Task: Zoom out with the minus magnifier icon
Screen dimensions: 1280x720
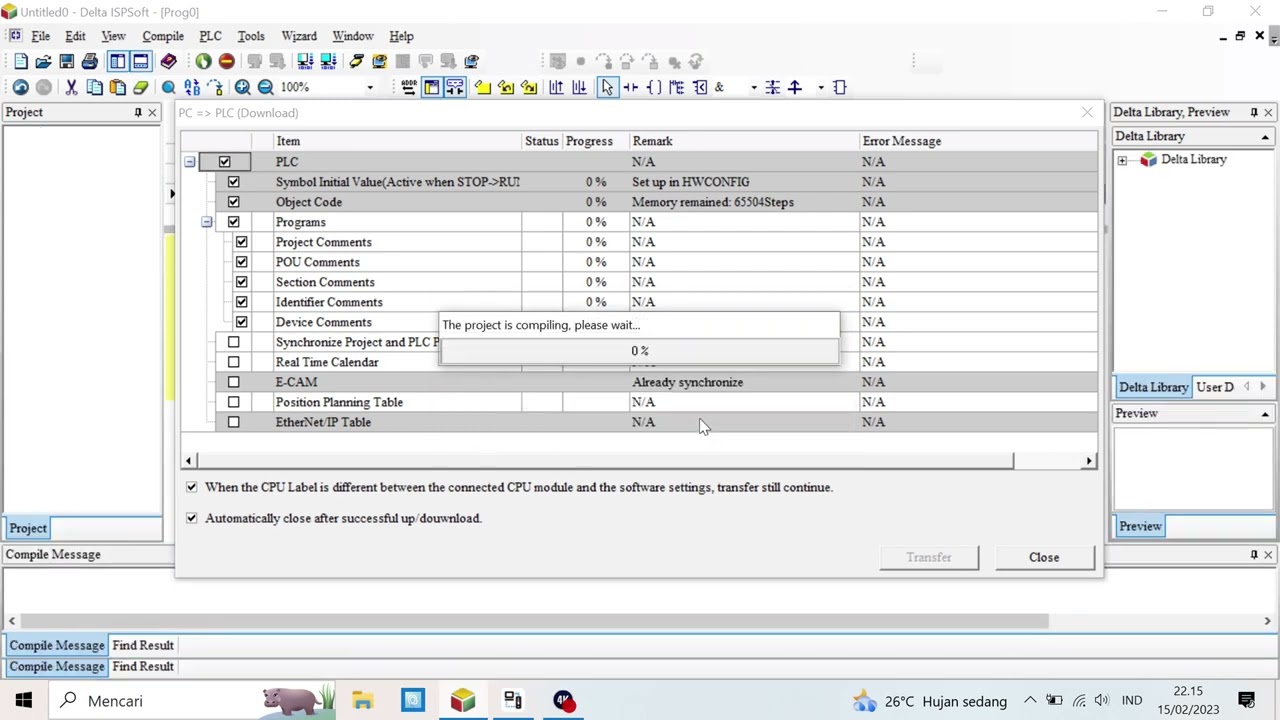Action: coord(265,88)
